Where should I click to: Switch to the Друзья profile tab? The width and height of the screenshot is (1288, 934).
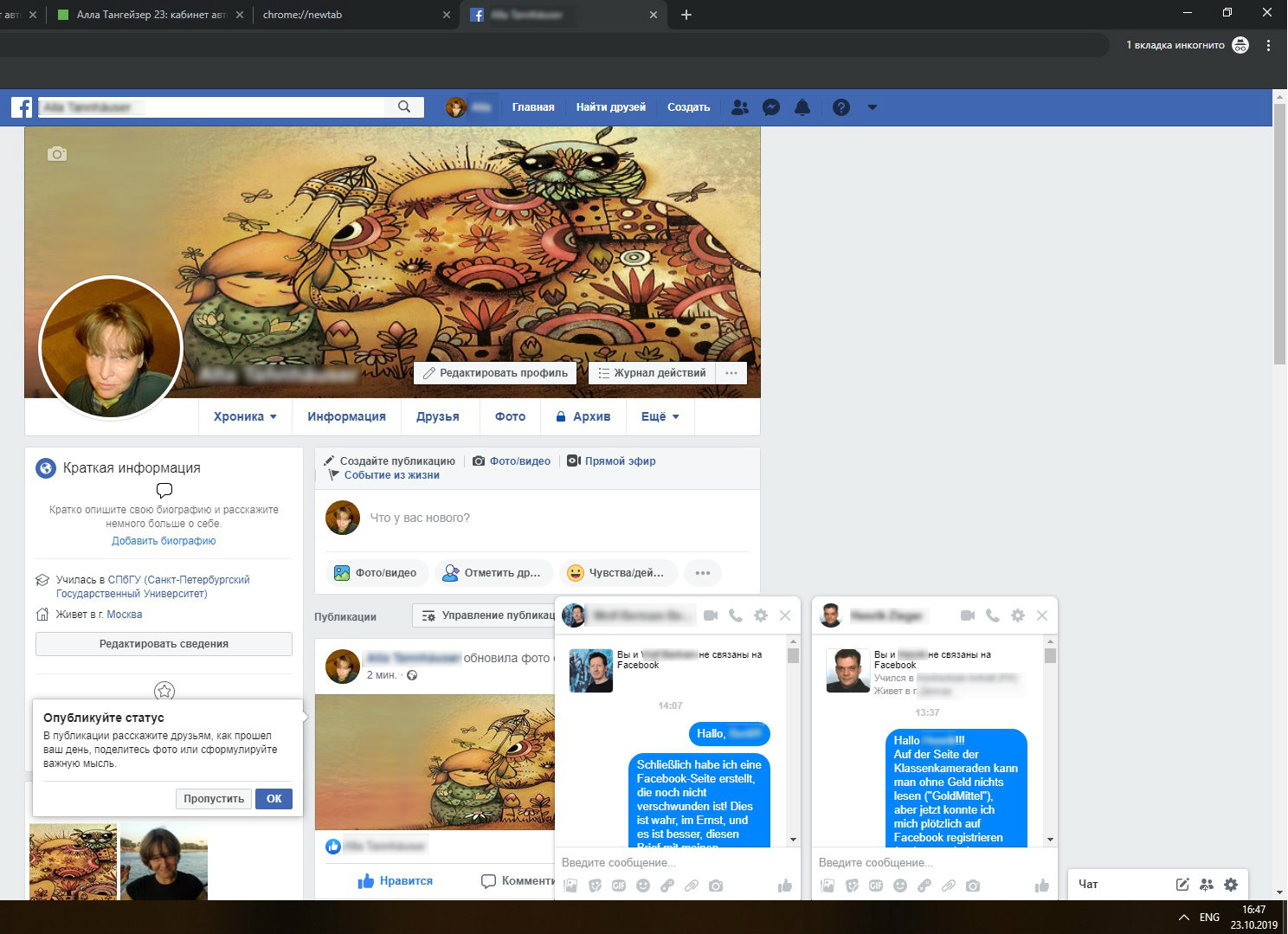pos(438,416)
